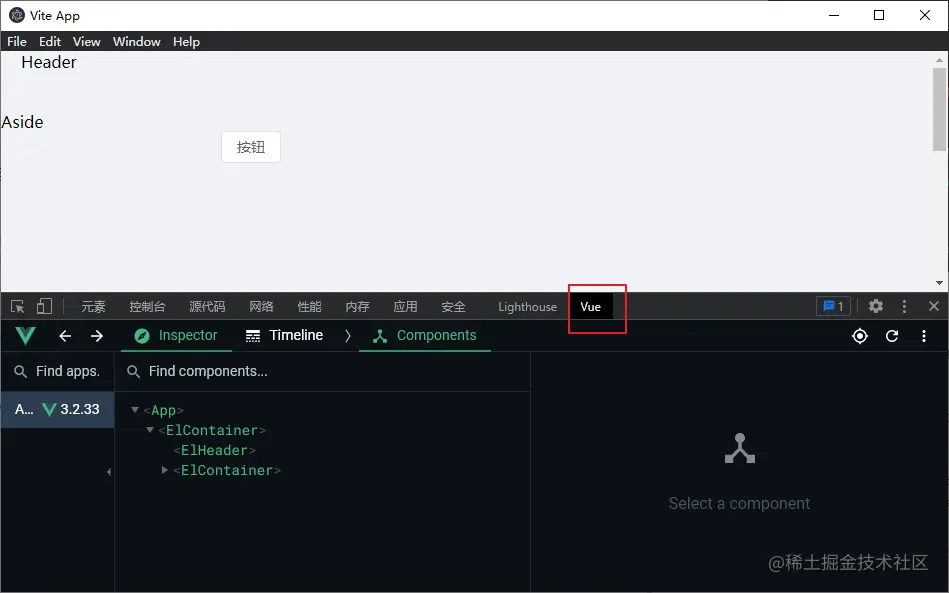Open the 性能 DevTools tab

pos(309,307)
